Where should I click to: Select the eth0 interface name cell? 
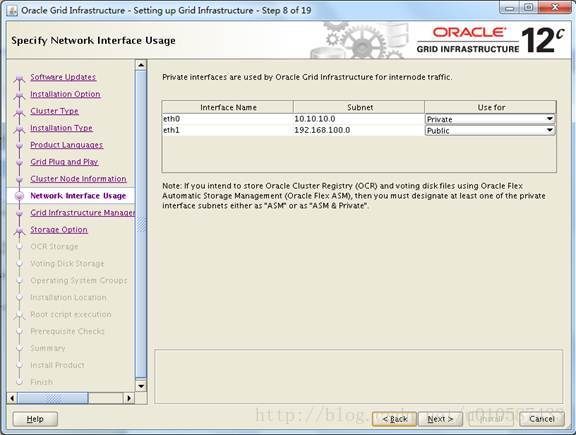(228, 119)
